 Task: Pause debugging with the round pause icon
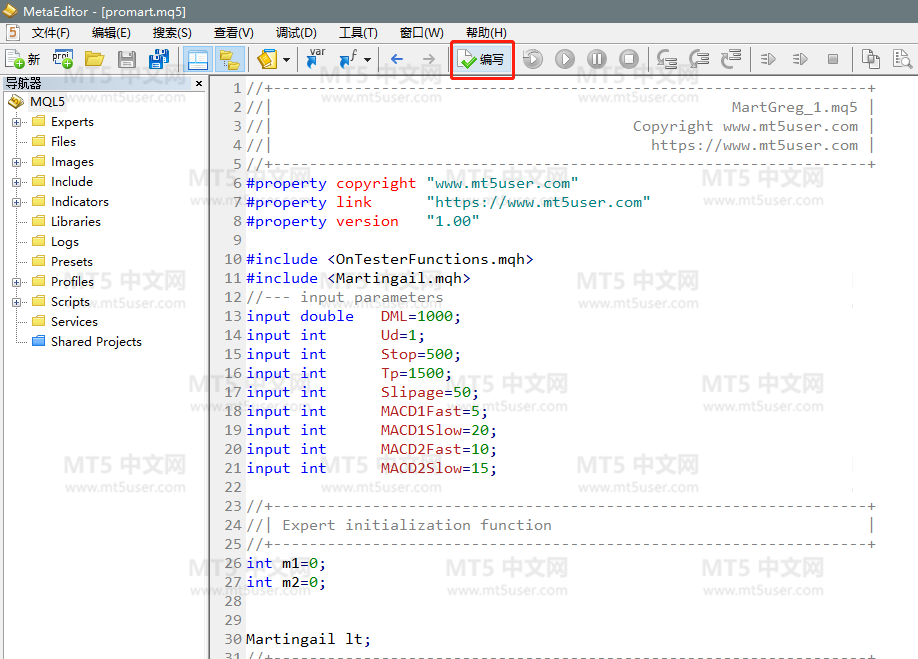(597, 59)
